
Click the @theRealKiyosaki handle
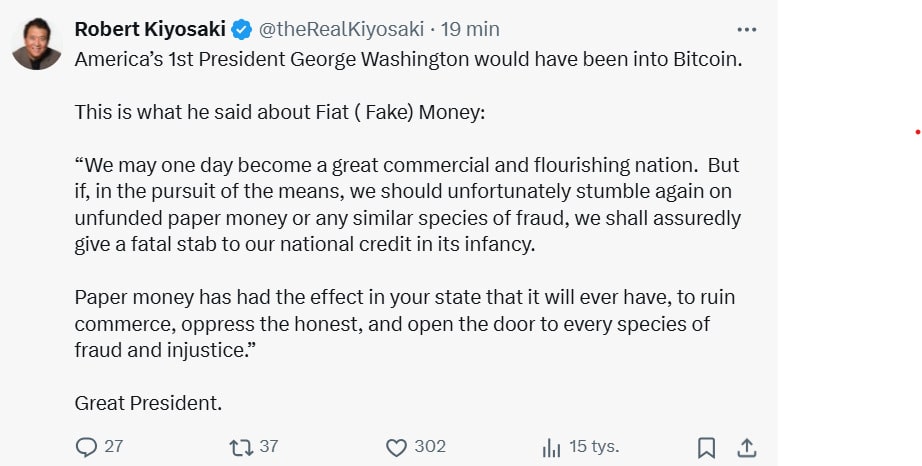342,29
